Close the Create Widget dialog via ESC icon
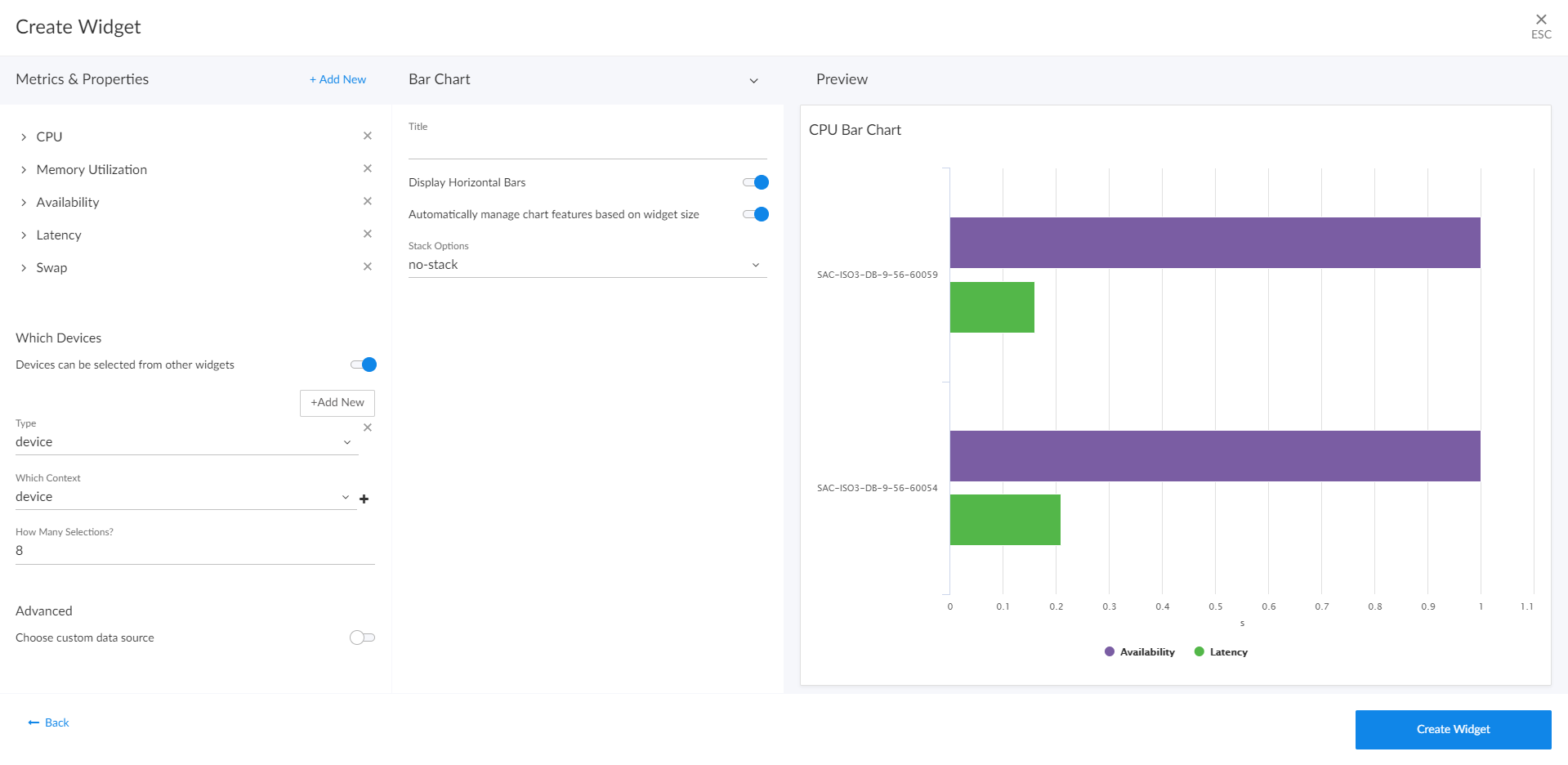1568x765 pixels. coord(1540,20)
